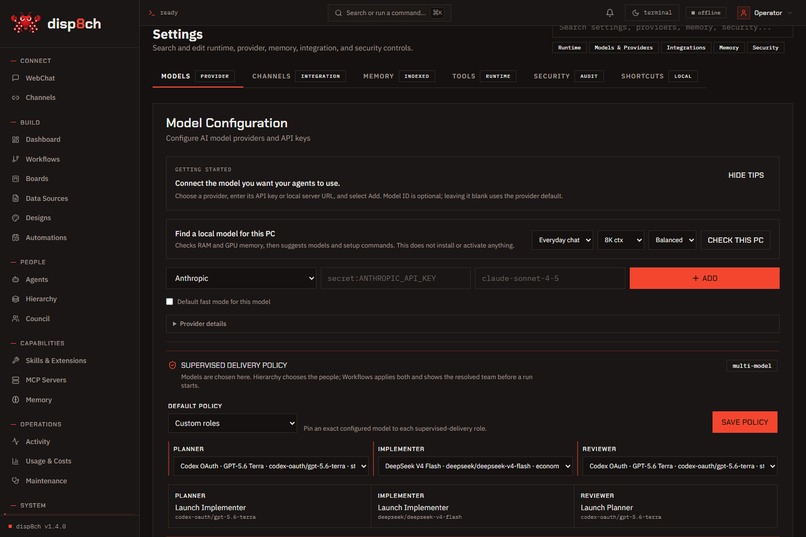The height and width of the screenshot is (537, 806).
Task: Click Launch Planner in Reviewer card
Action: (x=607, y=508)
